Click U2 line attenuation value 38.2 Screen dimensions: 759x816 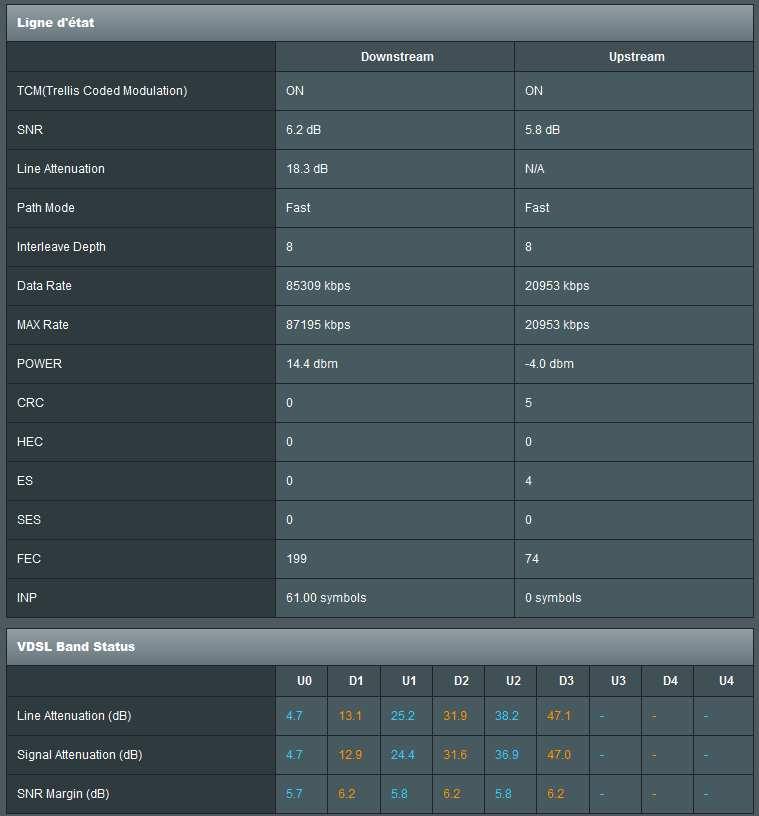point(507,716)
